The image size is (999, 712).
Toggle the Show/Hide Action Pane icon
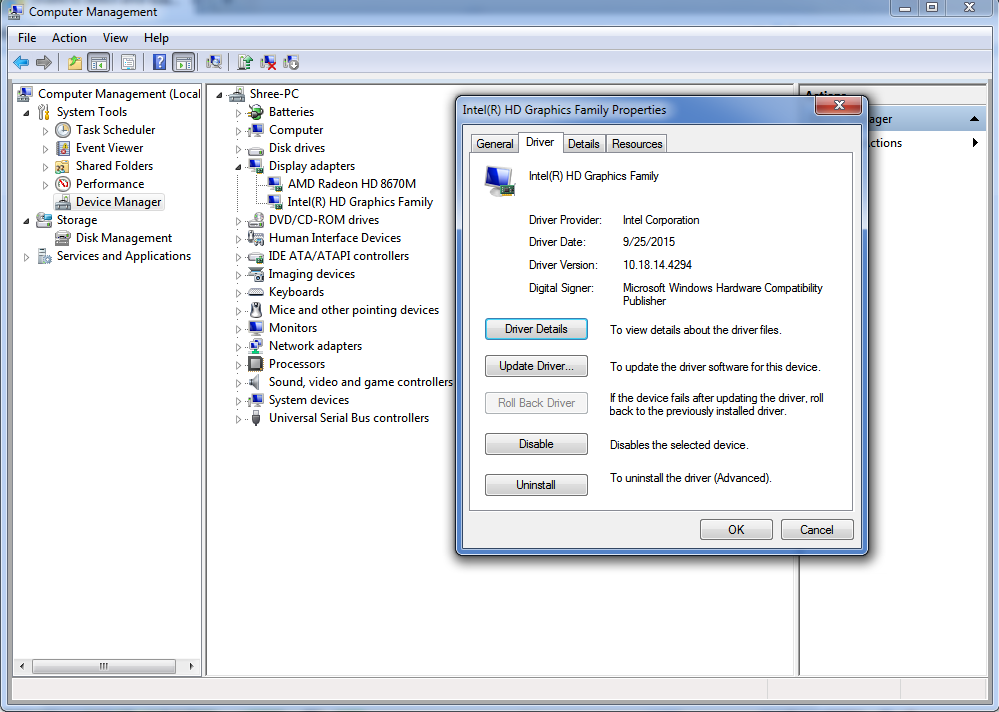tap(183, 62)
